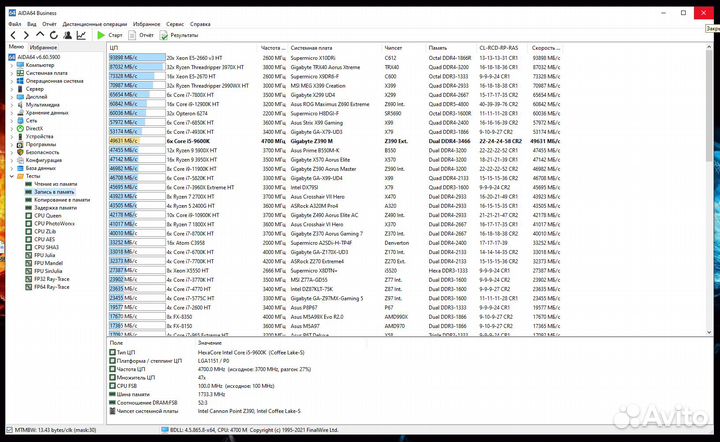Open the FPU Mandel benchmark
Image resolution: width=720 pixels, height=442 pixels.
(x=48, y=263)
